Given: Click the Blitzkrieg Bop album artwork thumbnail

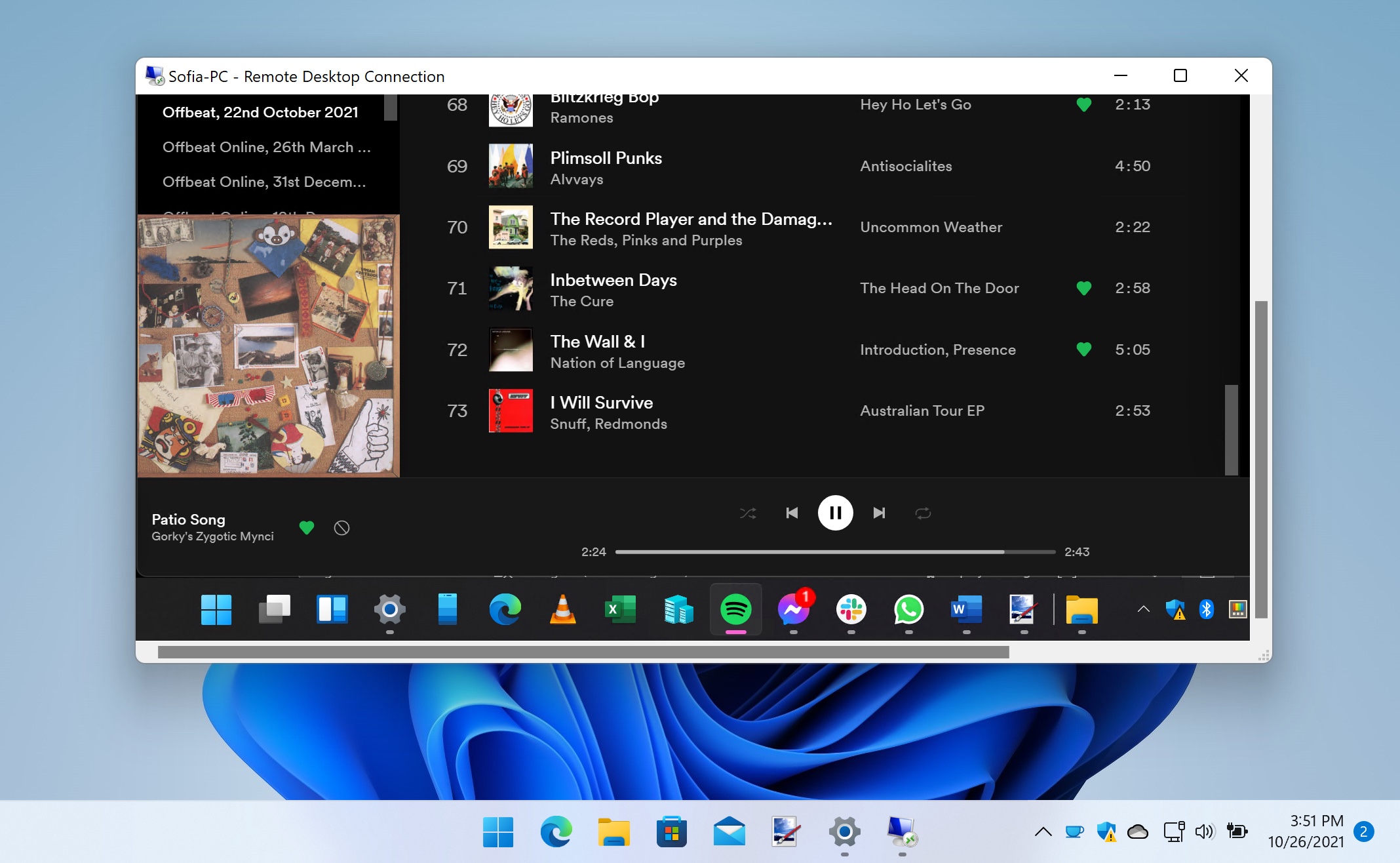Looking at the screenshot, I should pos(511,107).
